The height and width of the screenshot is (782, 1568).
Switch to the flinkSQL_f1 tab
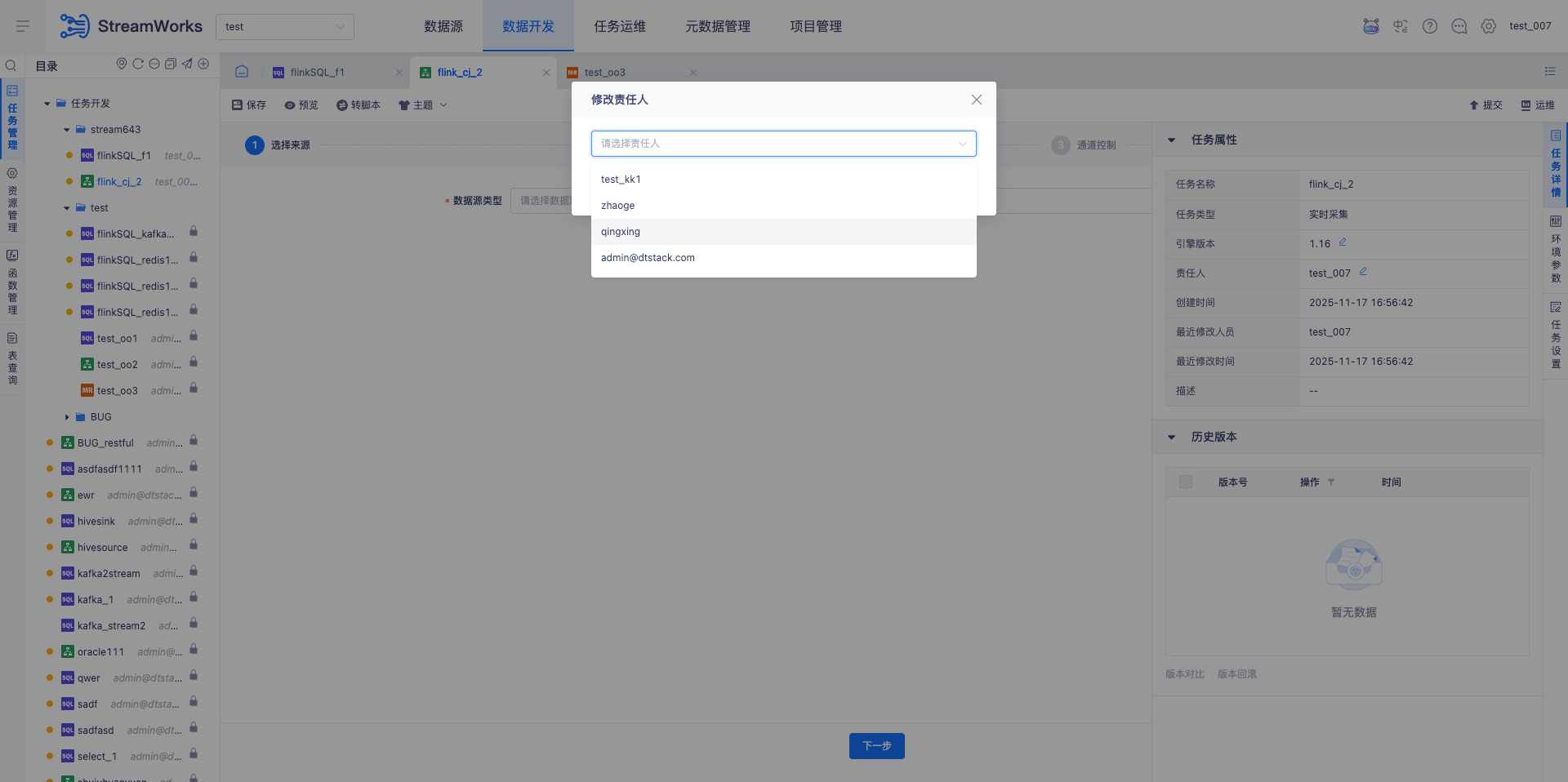tap(317, 73)
